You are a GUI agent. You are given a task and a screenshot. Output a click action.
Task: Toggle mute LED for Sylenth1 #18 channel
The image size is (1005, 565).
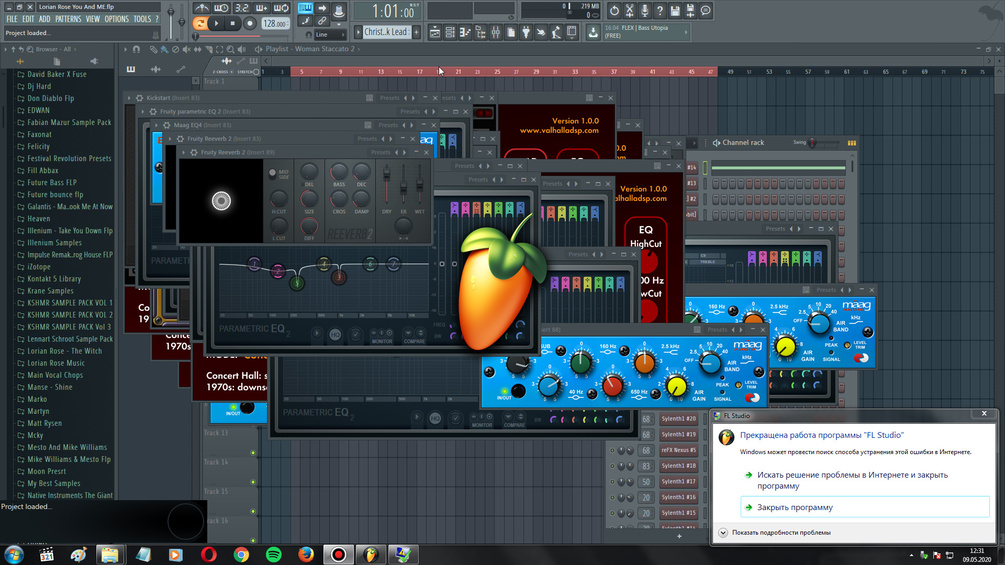coord(612,466)
